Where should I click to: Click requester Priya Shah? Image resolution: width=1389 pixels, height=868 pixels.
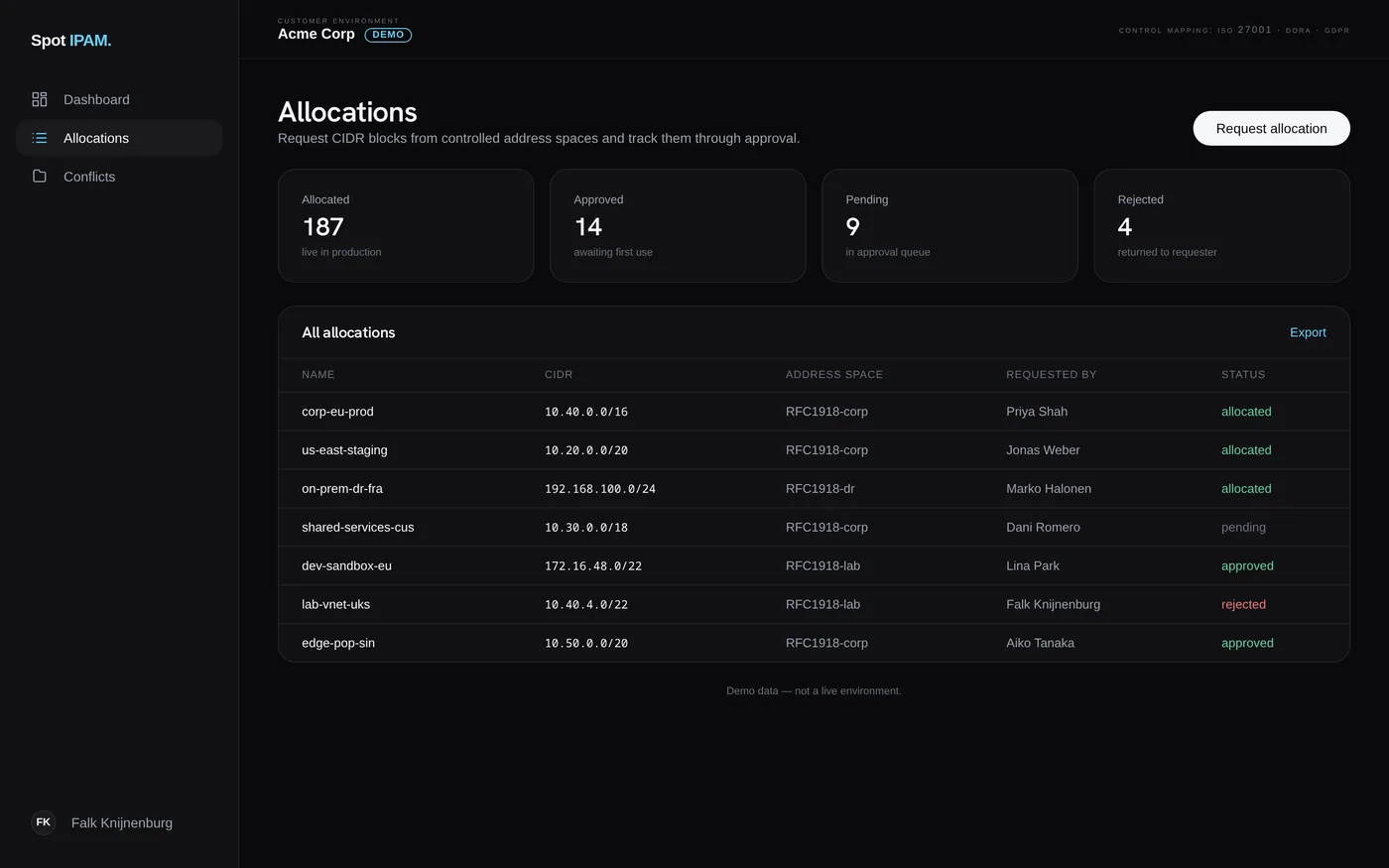(x=1037, y=412)
